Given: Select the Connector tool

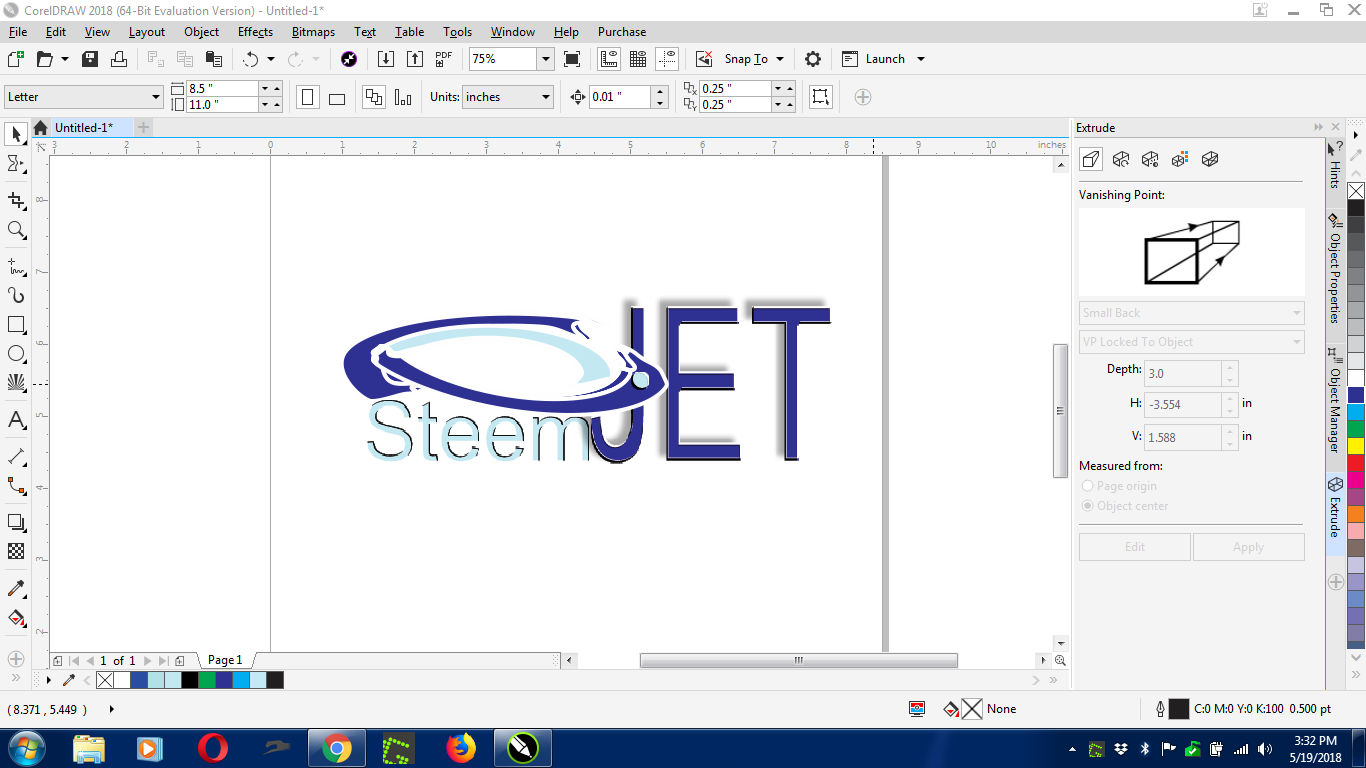Looking at the screenshot, I should [x=16, y=486].
